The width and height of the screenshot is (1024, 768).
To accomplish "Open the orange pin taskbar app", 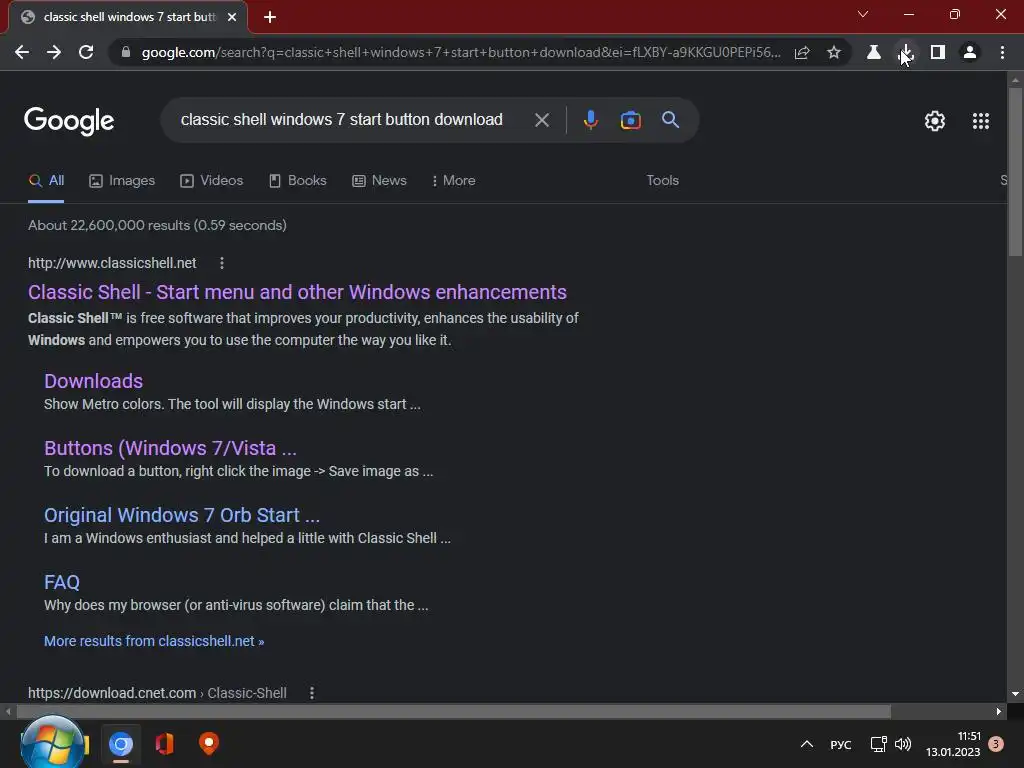I will tap(208, 743).
